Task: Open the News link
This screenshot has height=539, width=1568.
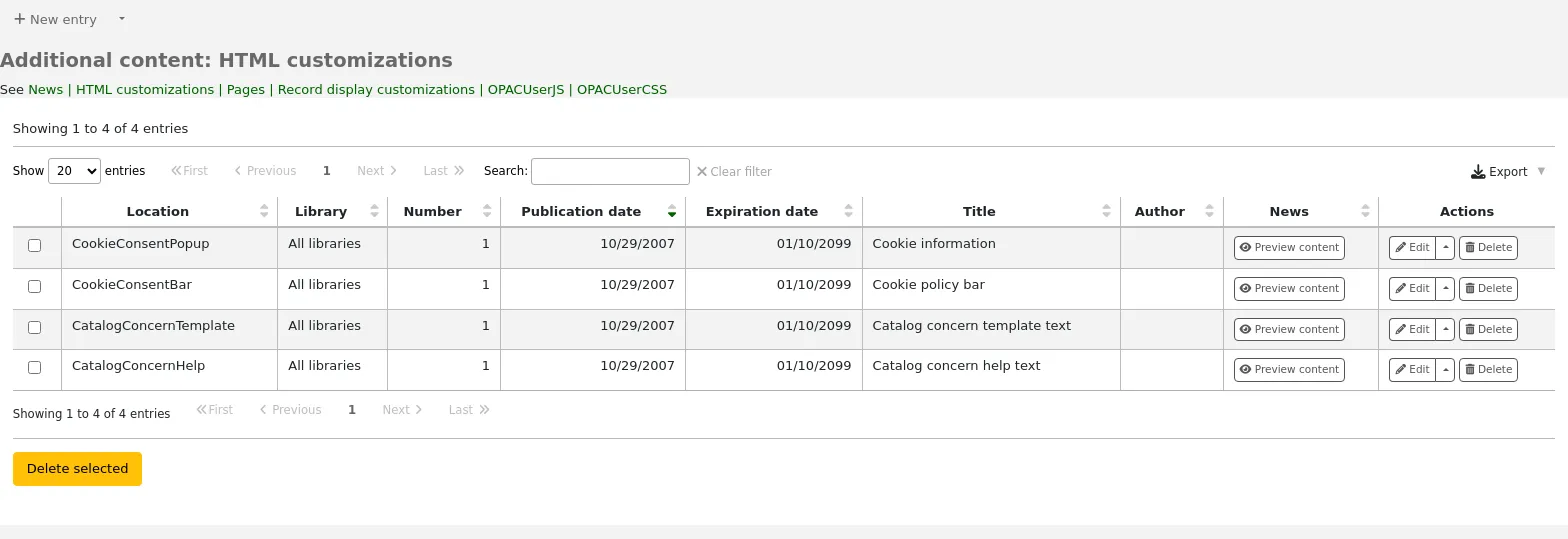Action: [x=45, y=89]
